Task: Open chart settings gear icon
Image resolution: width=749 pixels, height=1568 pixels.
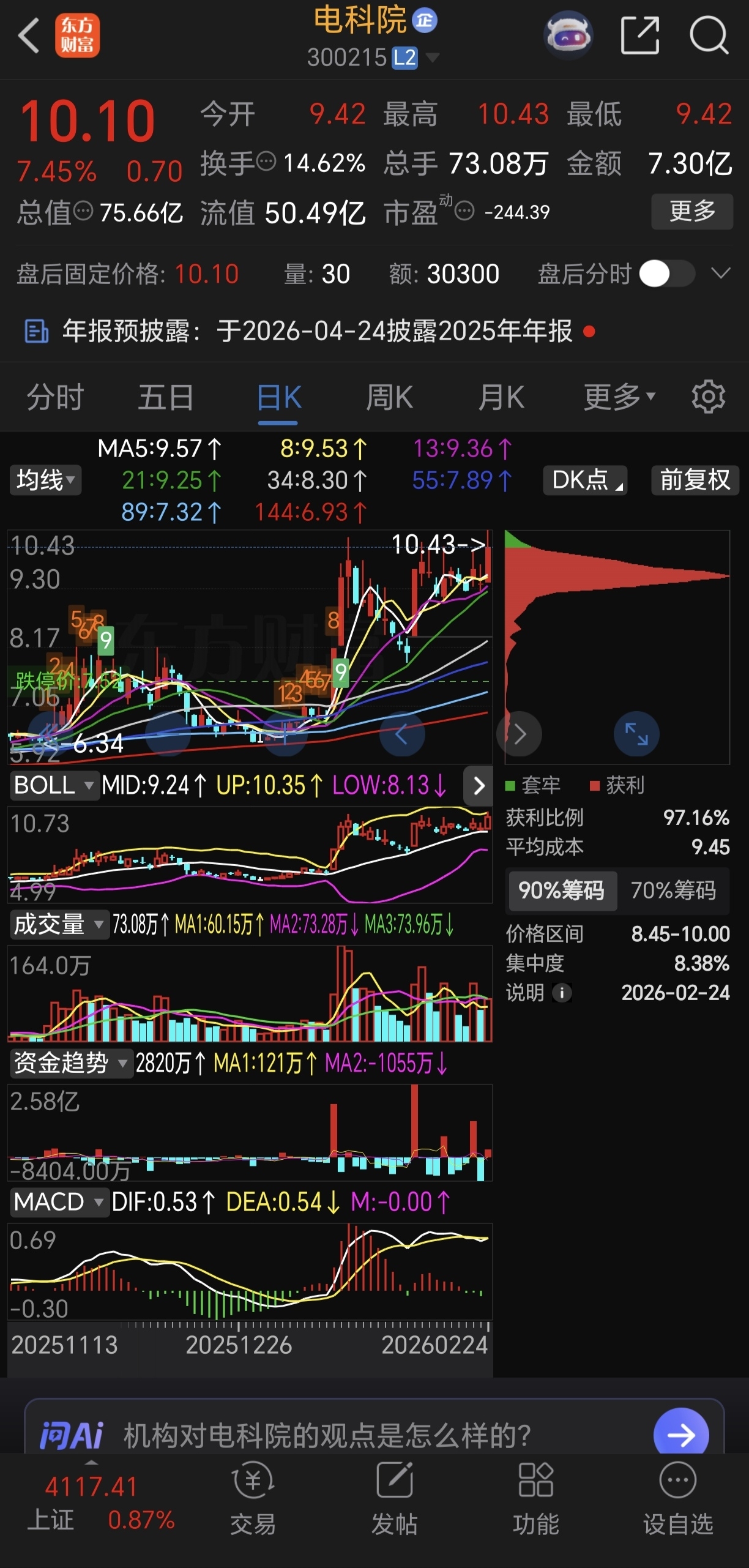Action: [x=709, y=397]
